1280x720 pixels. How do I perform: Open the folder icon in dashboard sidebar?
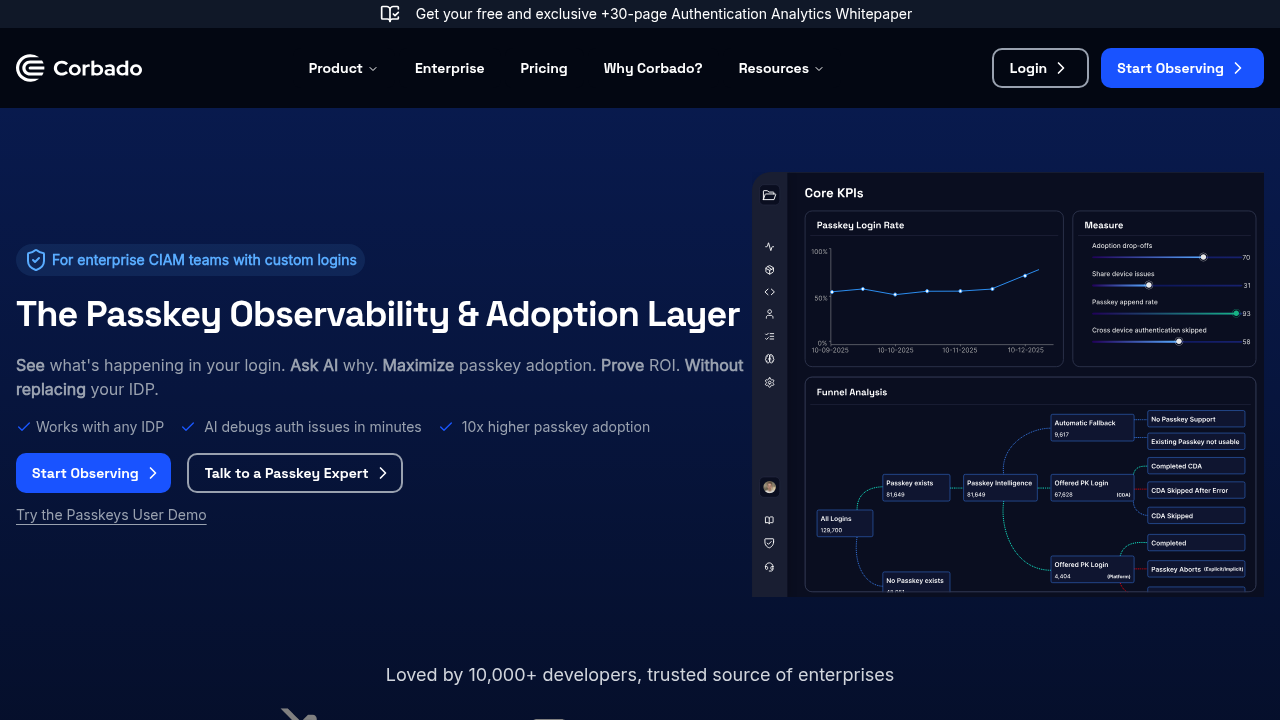click(769, 195)
